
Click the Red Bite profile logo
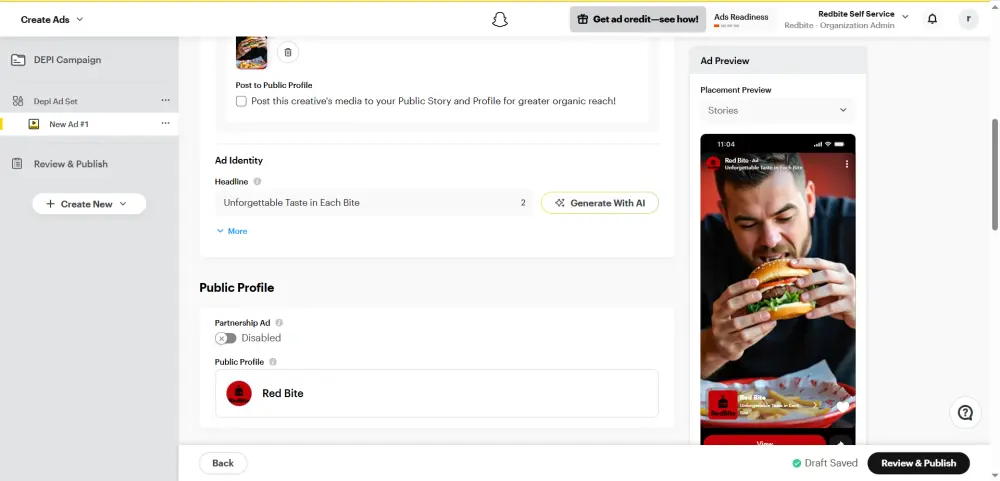click(x=239, y=394)
